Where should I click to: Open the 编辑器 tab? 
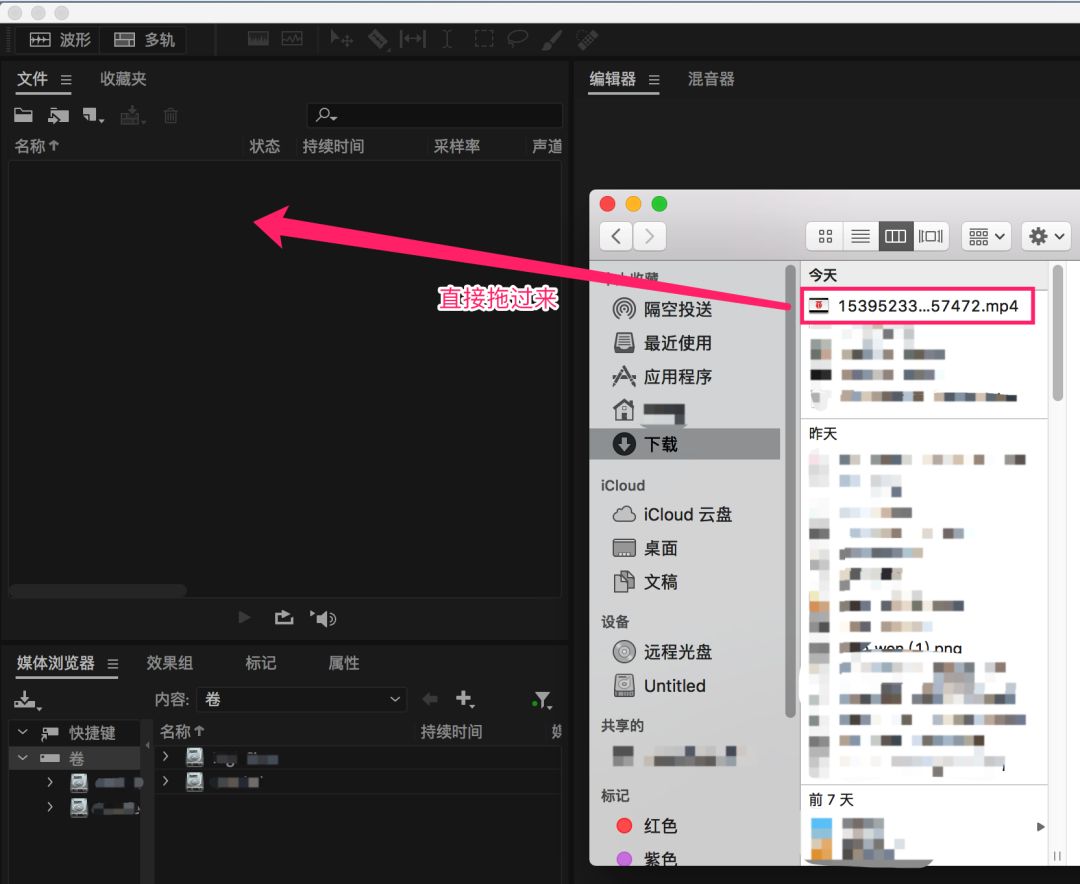[x=612, y=79]
